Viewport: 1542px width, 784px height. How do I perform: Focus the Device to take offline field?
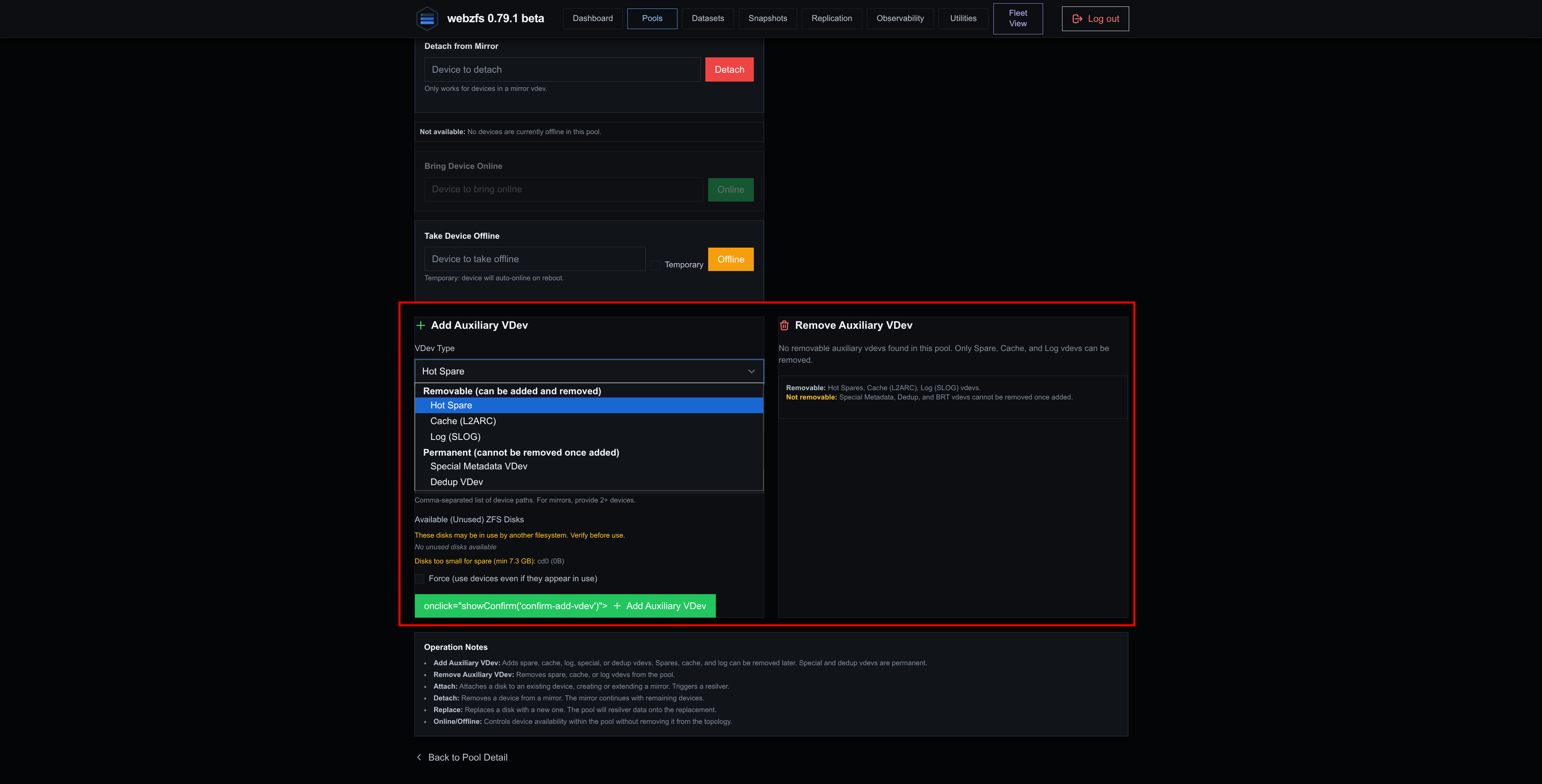534,259
